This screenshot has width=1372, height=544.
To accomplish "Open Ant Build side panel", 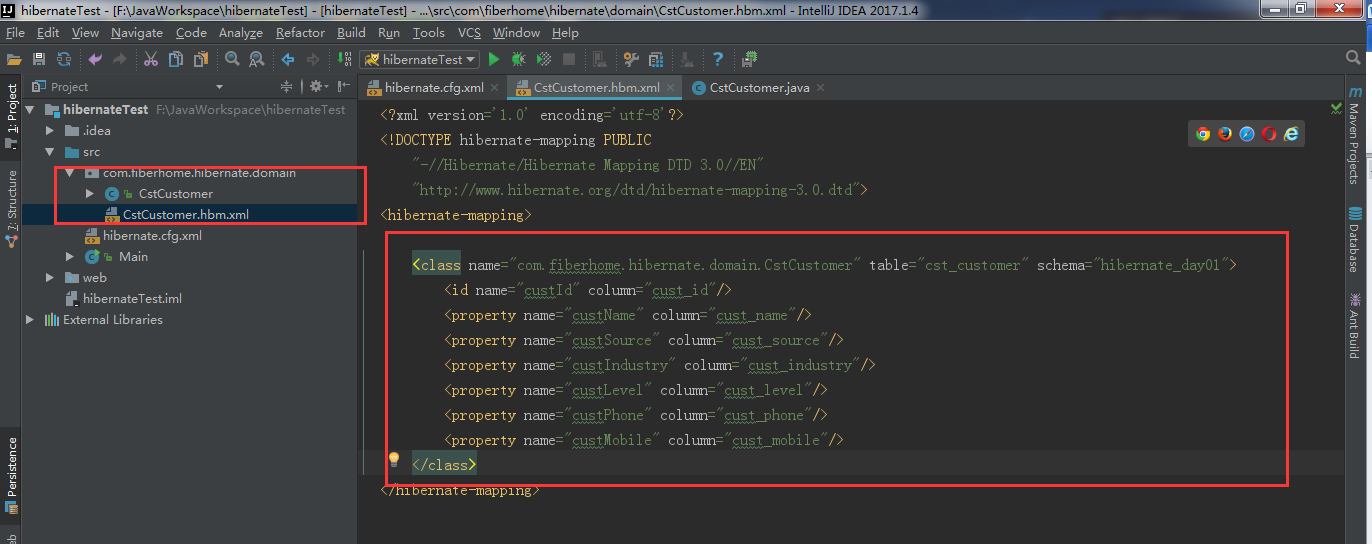I will [x=1354, y=325].
